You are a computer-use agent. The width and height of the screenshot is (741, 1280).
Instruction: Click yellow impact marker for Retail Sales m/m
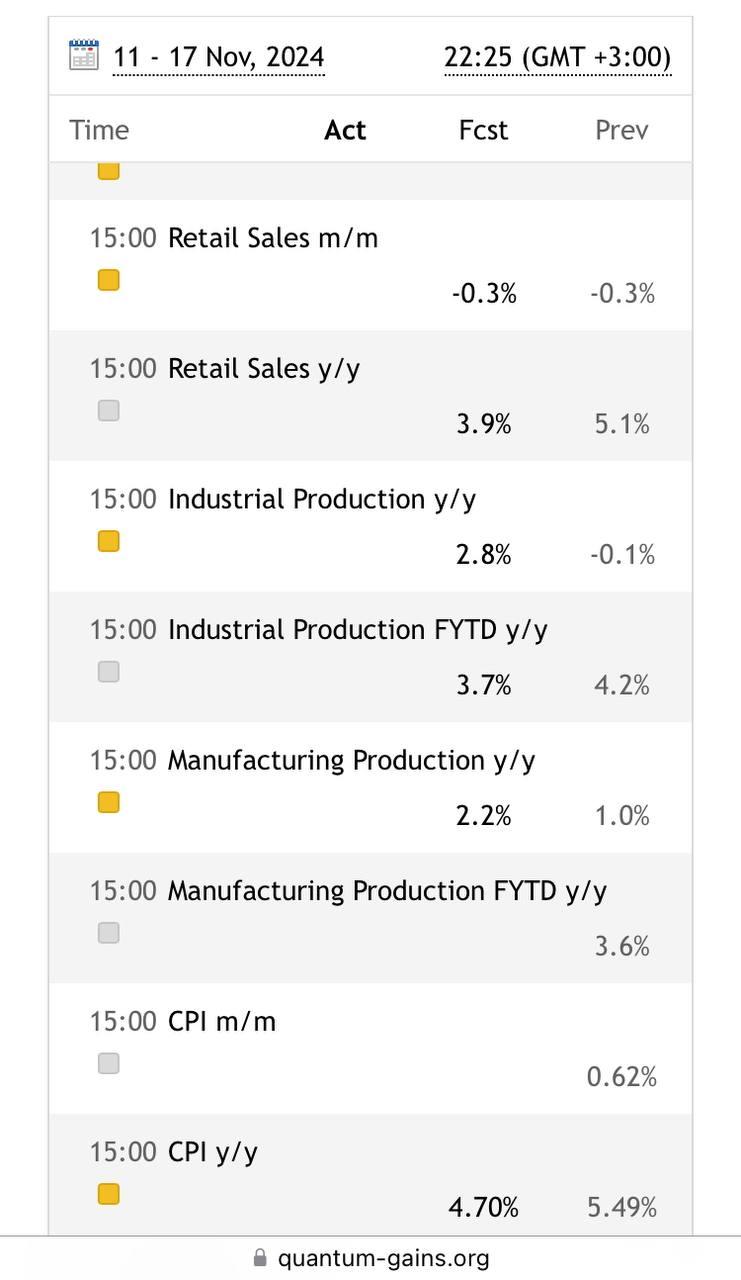(109, 280)
